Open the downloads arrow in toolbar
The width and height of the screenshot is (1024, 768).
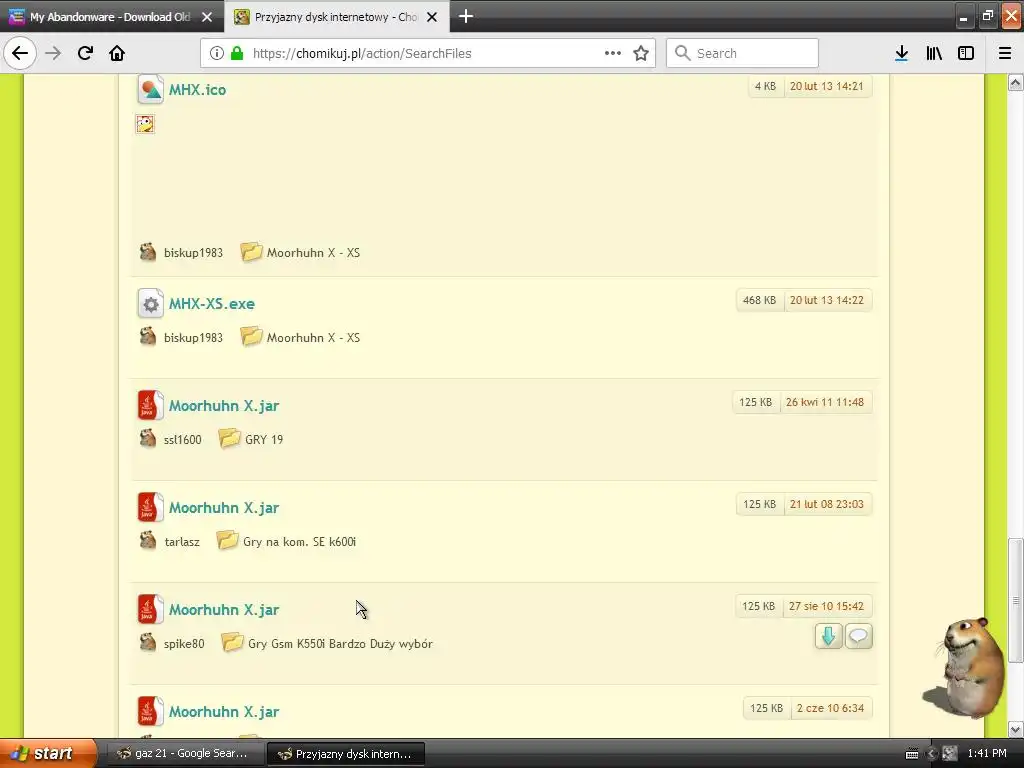tap(901, 53)
